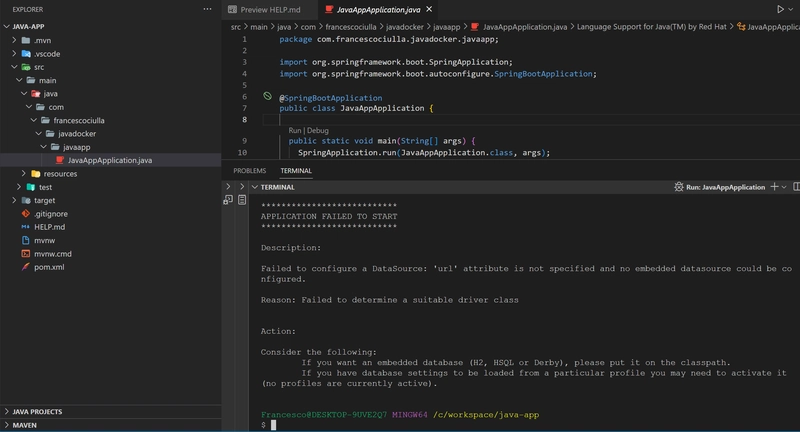Switch to the PROBLEMS panel tab
Screen dimensions: 800x432
coord(249,170)
